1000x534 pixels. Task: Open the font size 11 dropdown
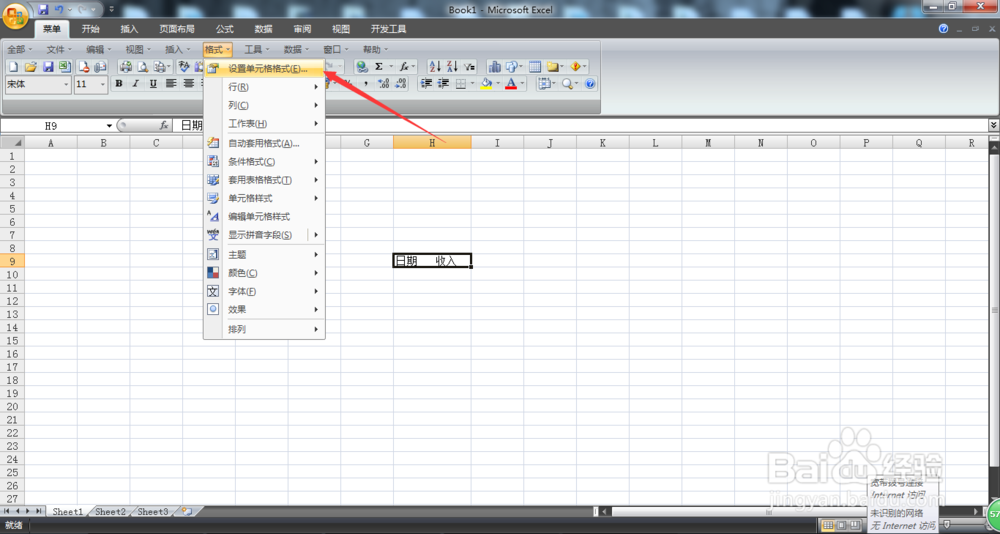(103, 84)
